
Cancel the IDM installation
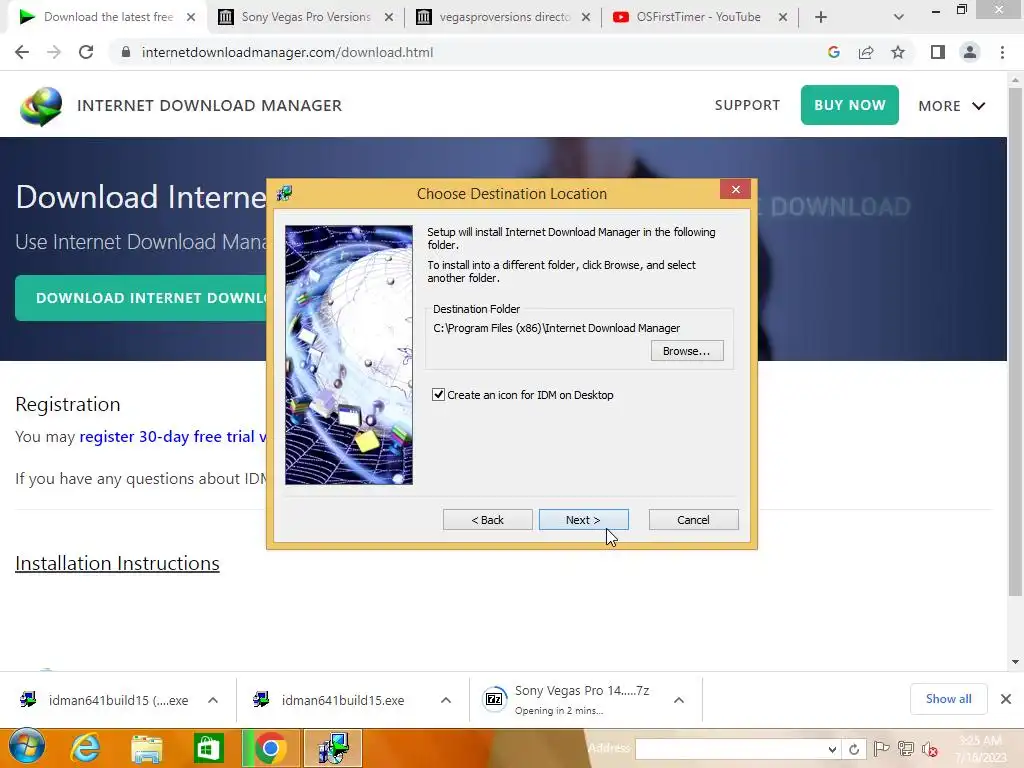click(693, 520)
